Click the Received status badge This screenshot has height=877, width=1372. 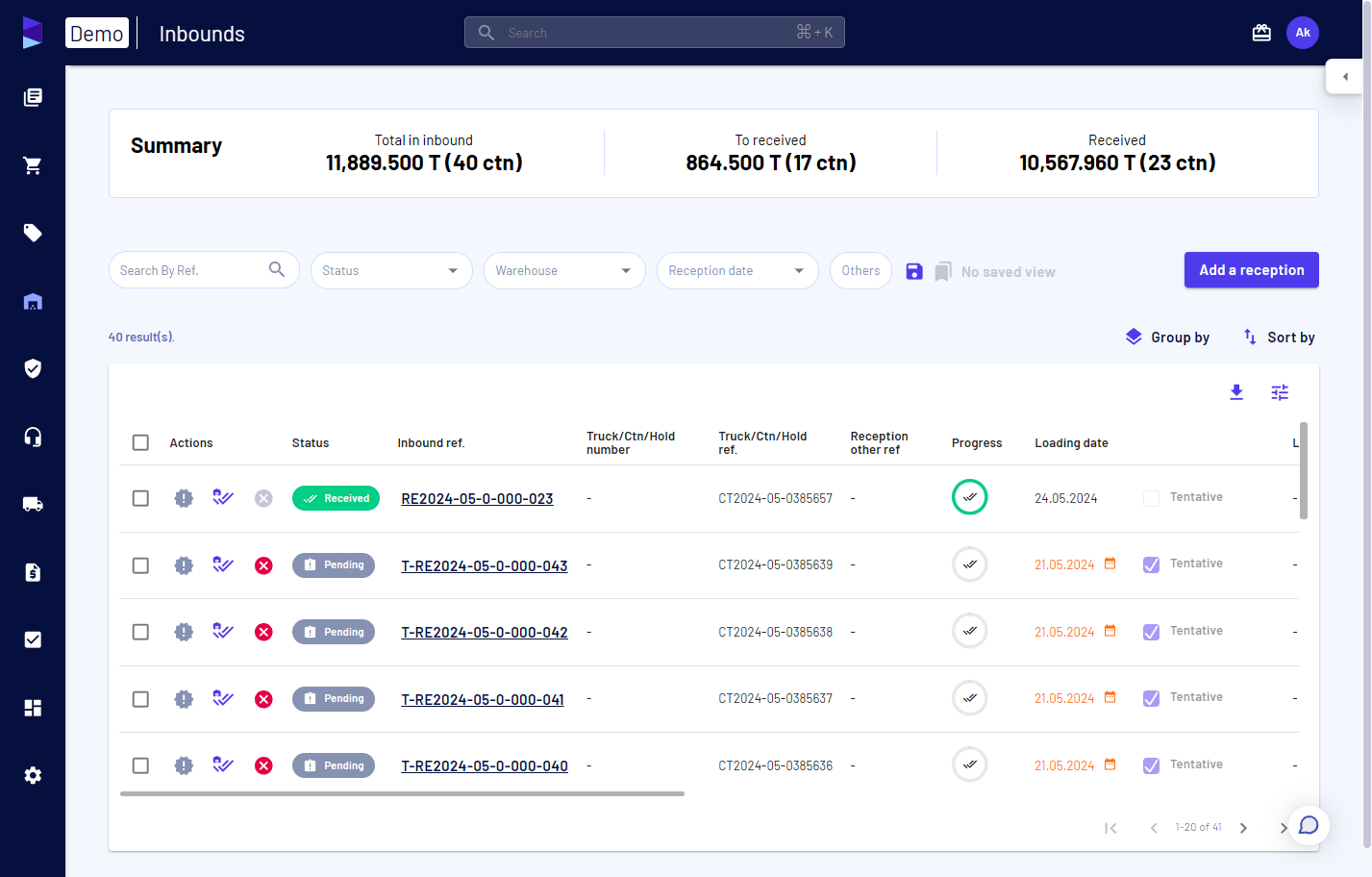pos(337,498)
